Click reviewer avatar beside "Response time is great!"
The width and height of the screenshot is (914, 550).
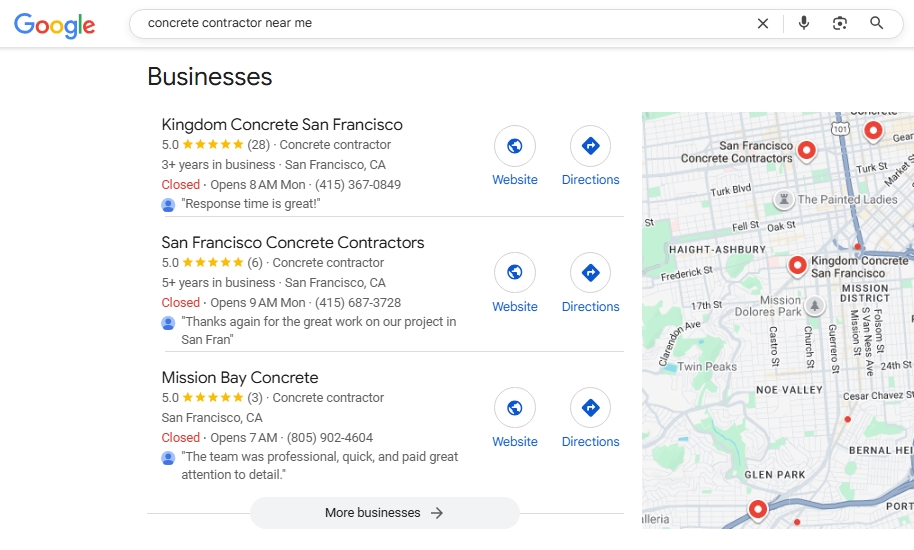(x=168, y=205)
